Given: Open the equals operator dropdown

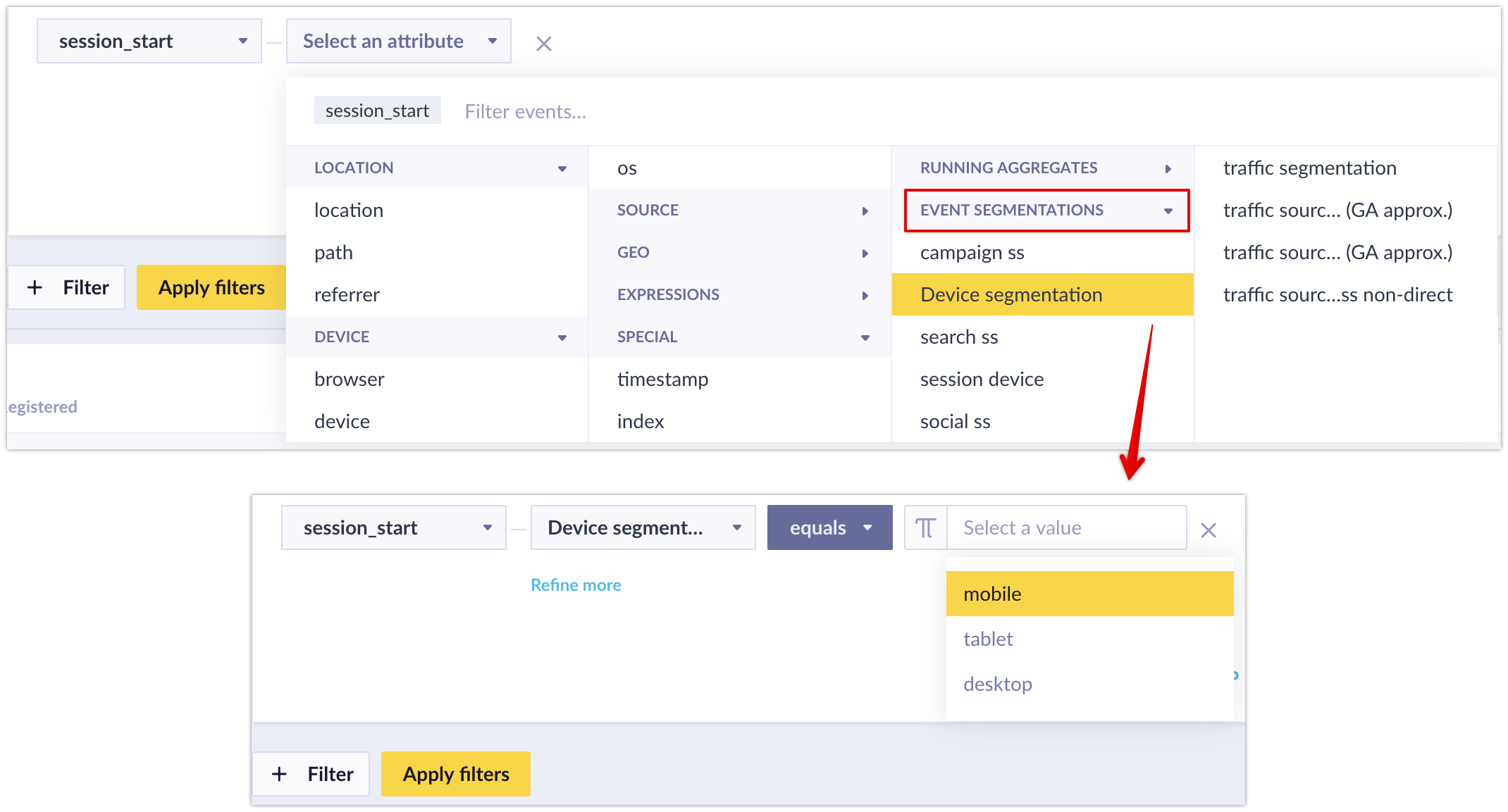Looking at the screenshot, I should coord(829,527).
